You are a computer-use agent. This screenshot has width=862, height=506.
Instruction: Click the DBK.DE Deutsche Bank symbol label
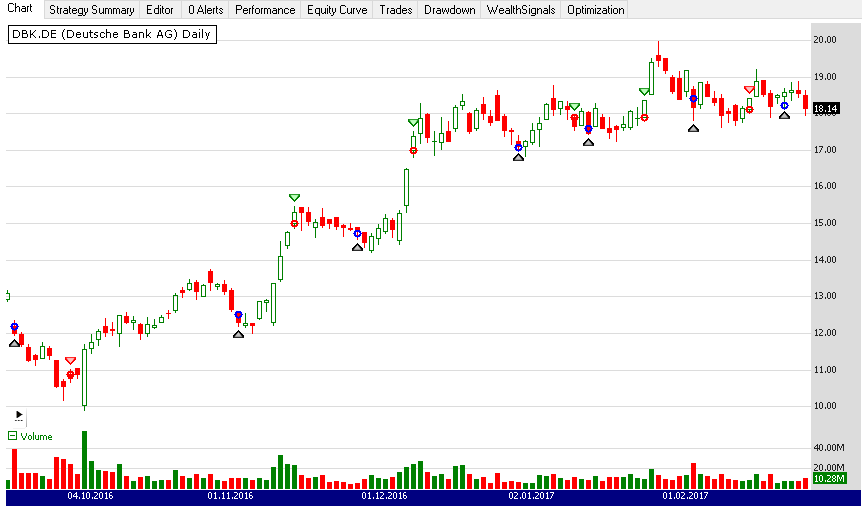(x=112, y=33)
